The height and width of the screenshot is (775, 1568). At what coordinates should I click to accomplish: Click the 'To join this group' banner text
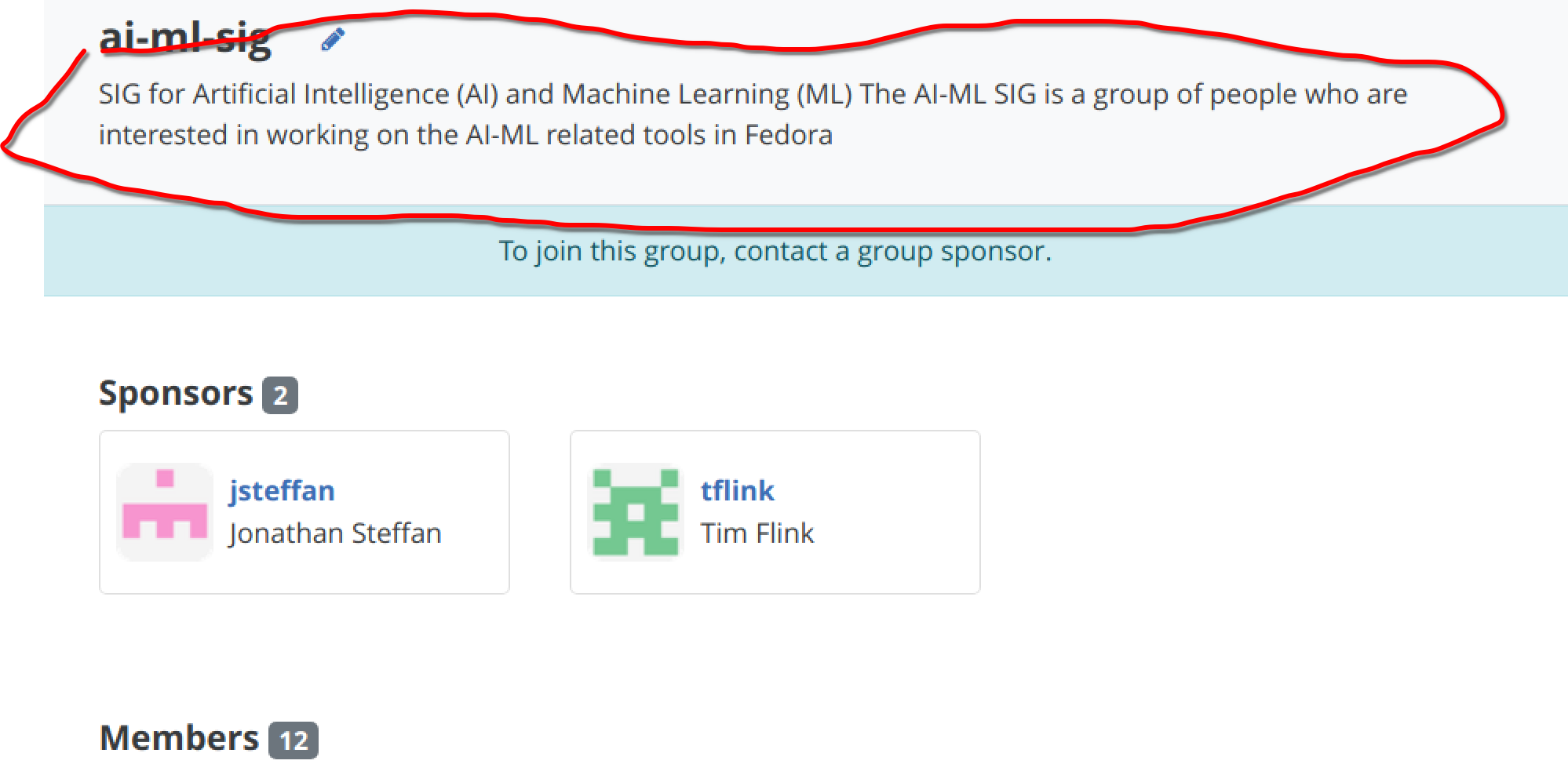[775, 251]
